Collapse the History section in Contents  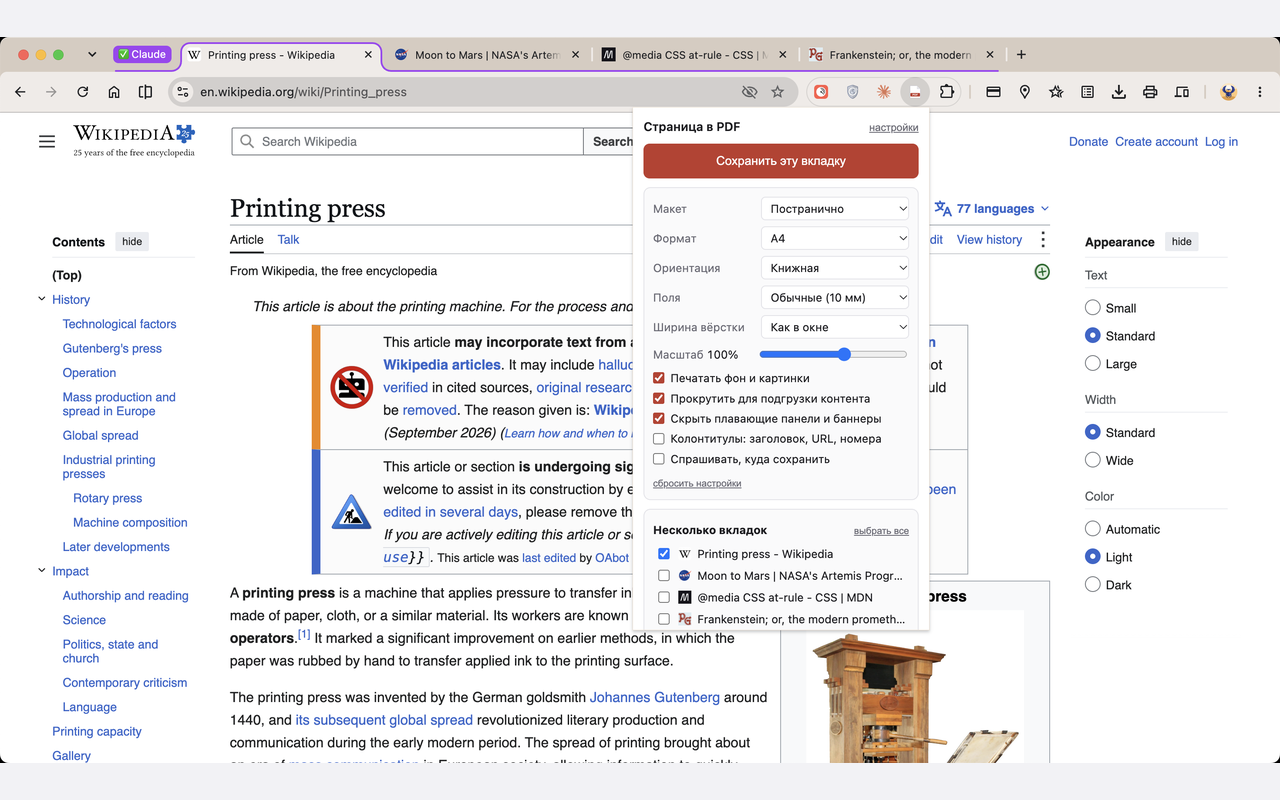[42, 299]
